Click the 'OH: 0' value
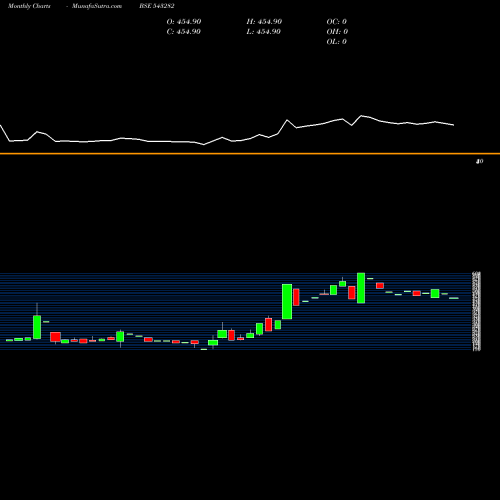 (337, 32)
